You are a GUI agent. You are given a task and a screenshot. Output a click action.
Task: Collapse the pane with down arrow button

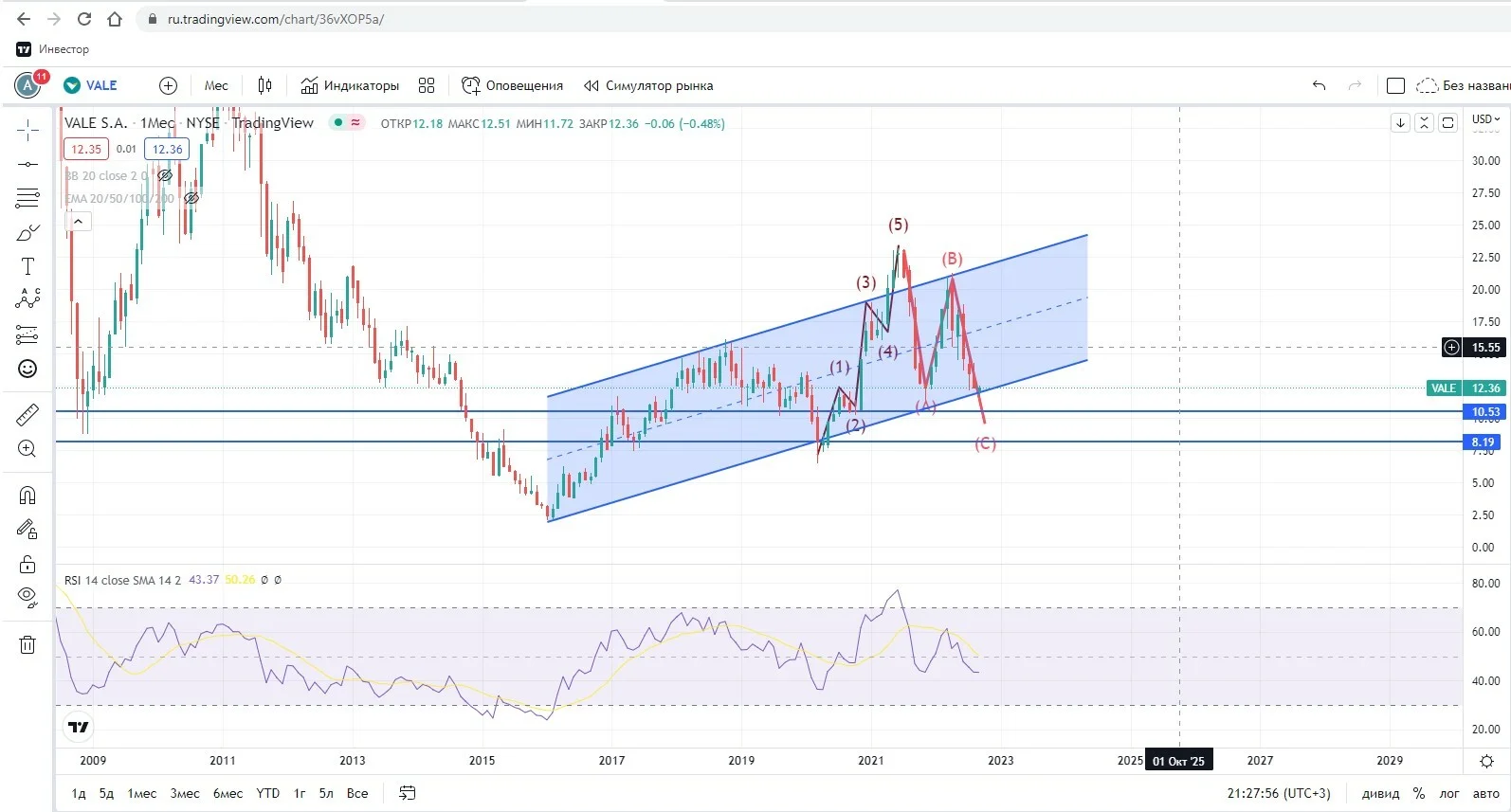[1400, 122]
